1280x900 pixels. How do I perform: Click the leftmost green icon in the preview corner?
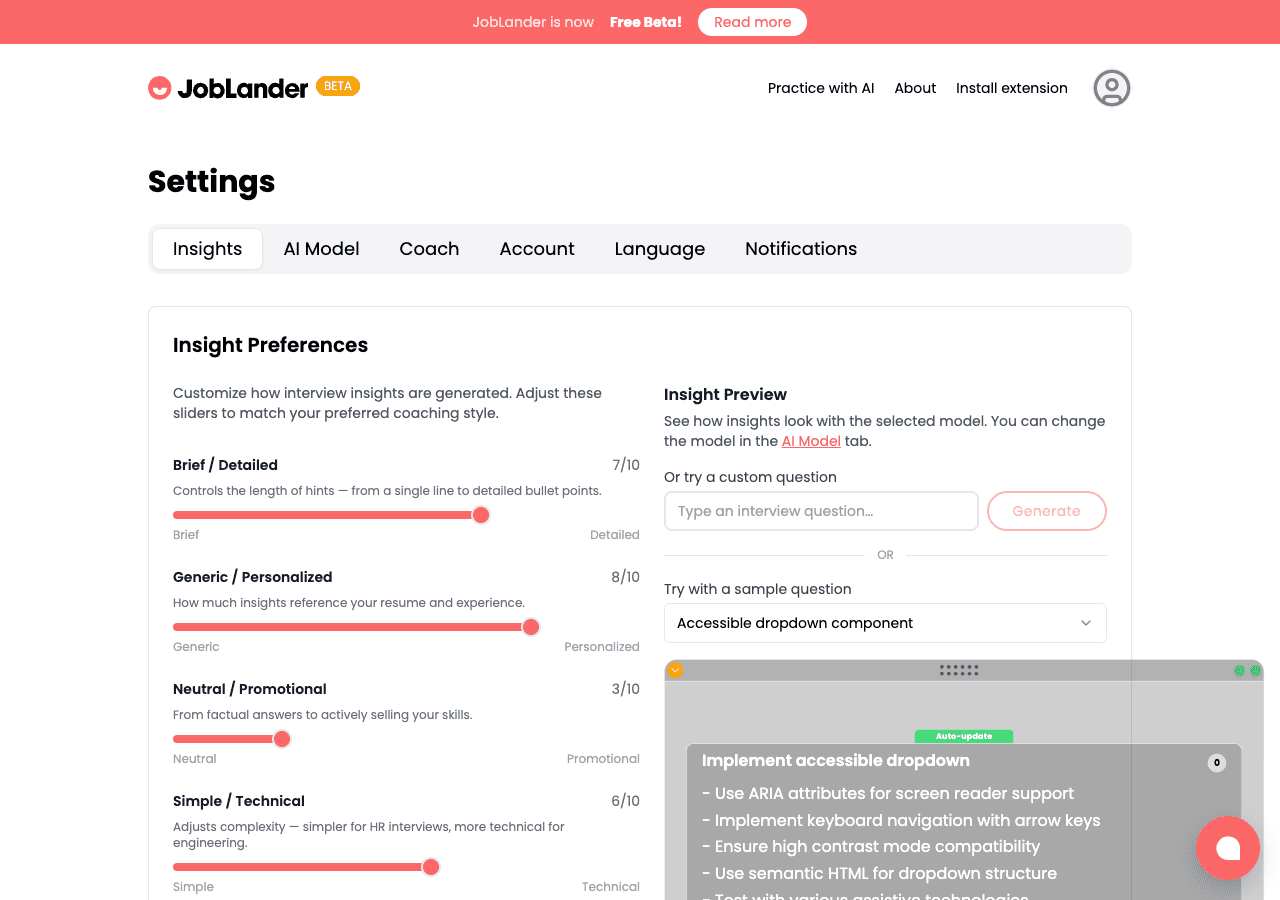1240,672
